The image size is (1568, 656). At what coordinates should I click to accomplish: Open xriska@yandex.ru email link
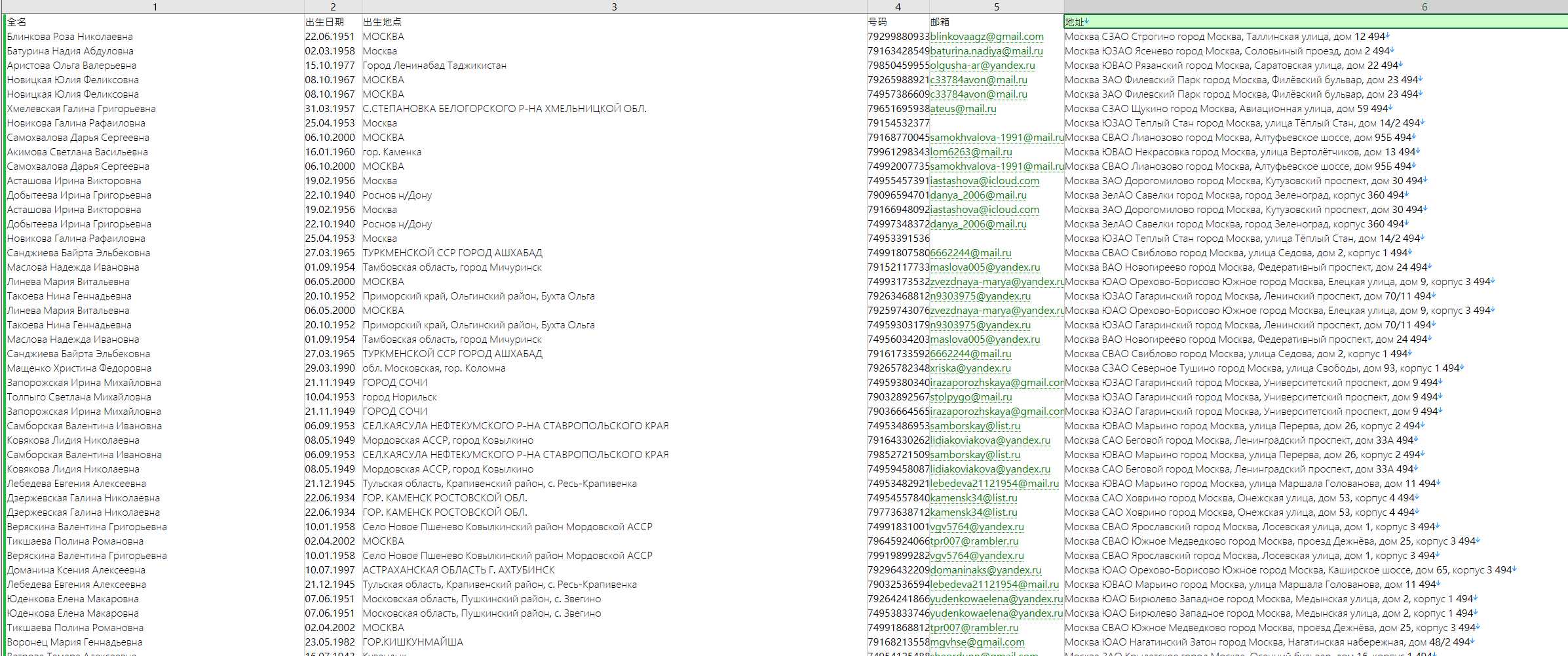click(970, 368)
